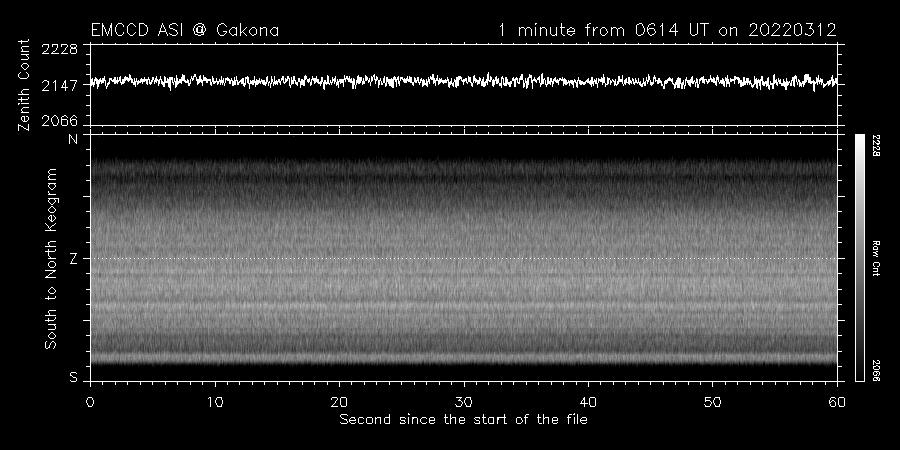The height and width of the screenshot is (450, 900).
Task: Click the keogram image panel
Action: pyautogui.click(x=464, y=258)
